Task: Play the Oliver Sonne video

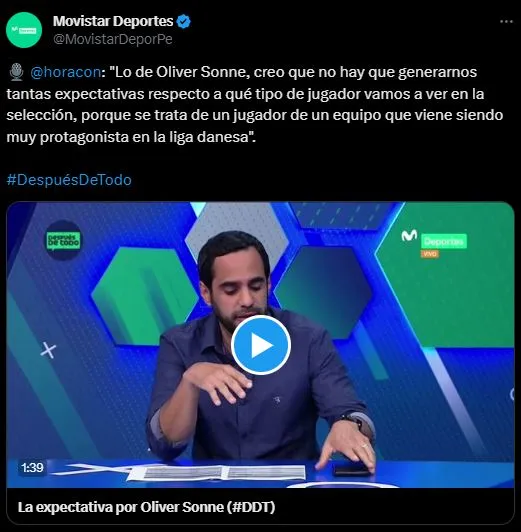Action: click(260, 345)
